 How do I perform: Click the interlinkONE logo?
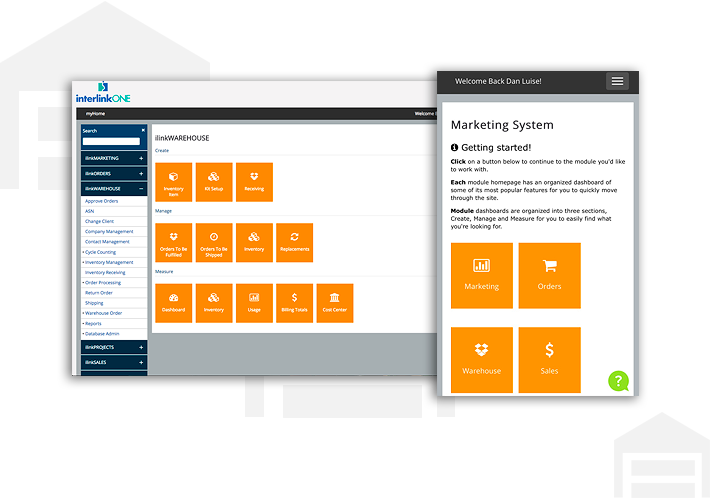pyautogui.click(x=103, y=93)
